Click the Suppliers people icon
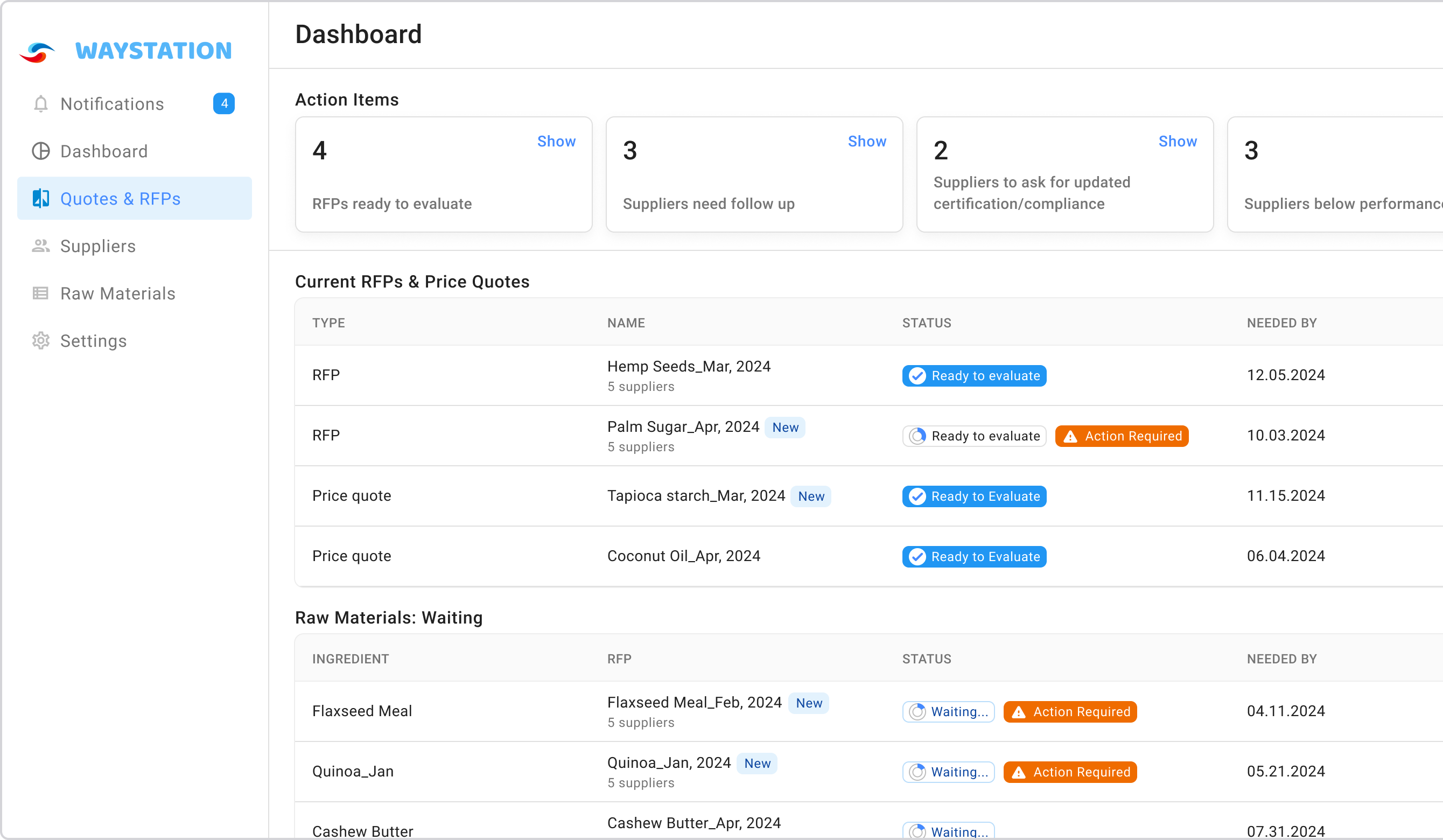The height and width of the screenshot is (840, 1443). click(41, 246)
